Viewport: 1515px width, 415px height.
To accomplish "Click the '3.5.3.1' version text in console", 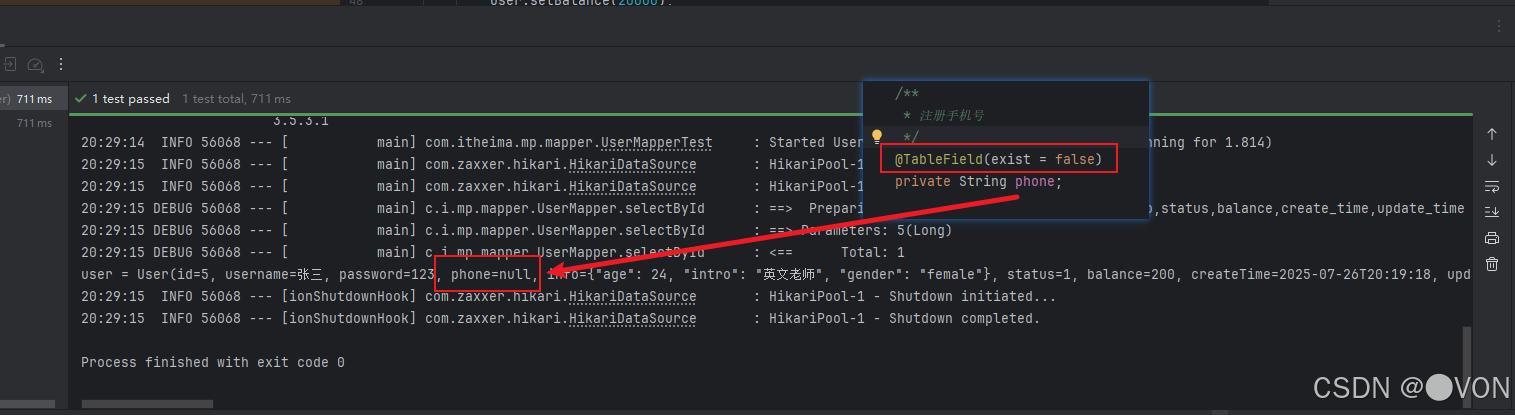I will (301, 122).
